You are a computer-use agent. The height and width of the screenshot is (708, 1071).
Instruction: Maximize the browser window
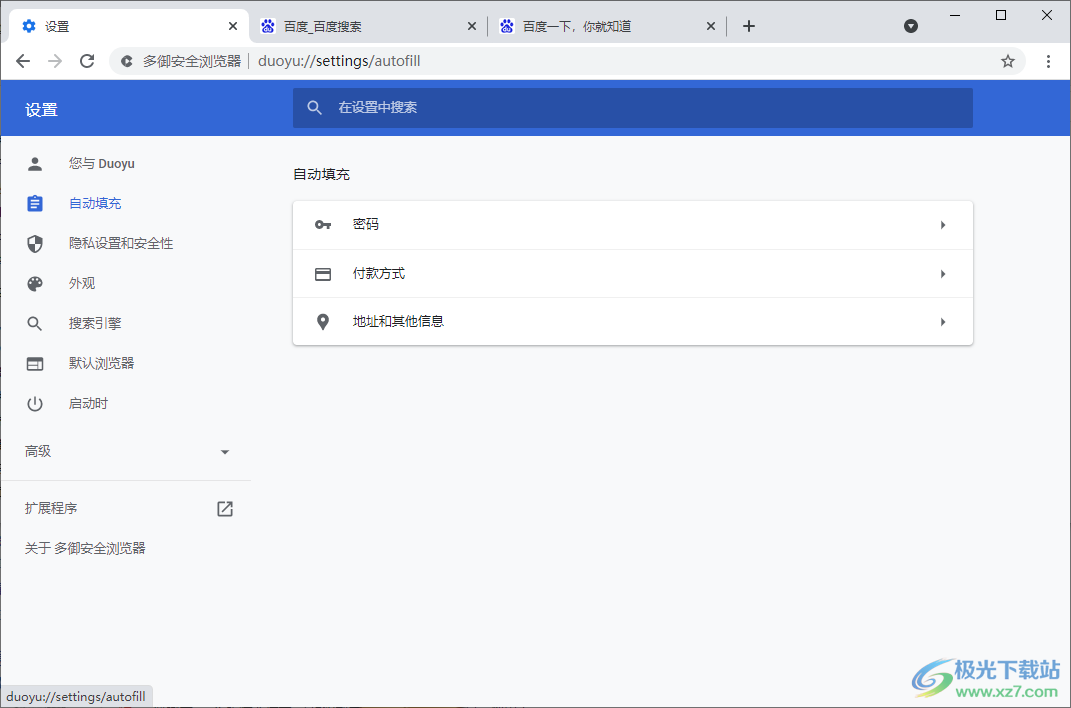(x=1001, y=15)
